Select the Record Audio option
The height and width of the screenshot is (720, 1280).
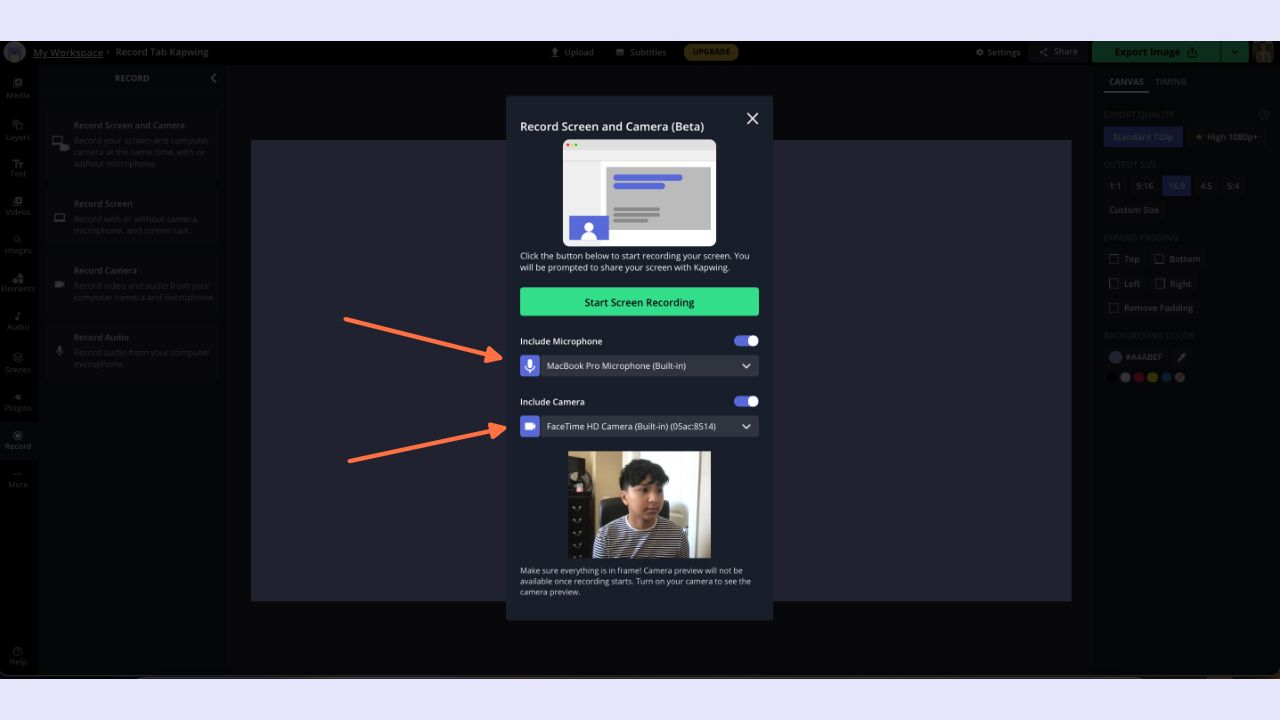[135, 351]
